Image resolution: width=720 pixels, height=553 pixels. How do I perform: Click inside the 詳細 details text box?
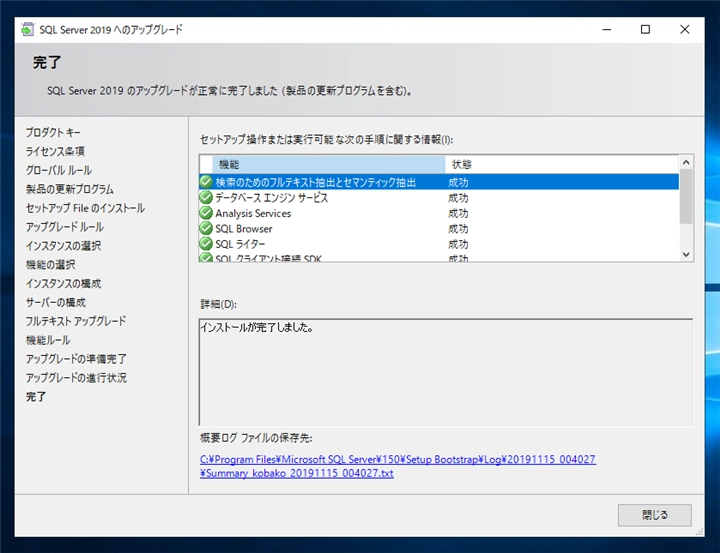coord(446,372)
